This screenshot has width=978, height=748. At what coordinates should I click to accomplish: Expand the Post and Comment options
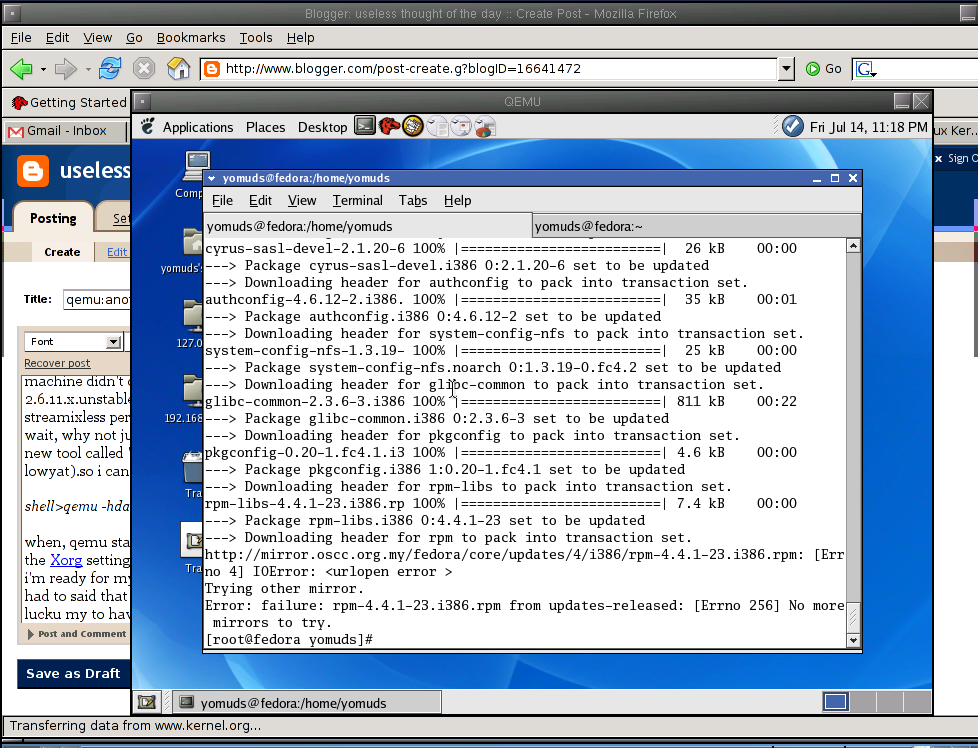pyautogui.click(x=77, y=634)
